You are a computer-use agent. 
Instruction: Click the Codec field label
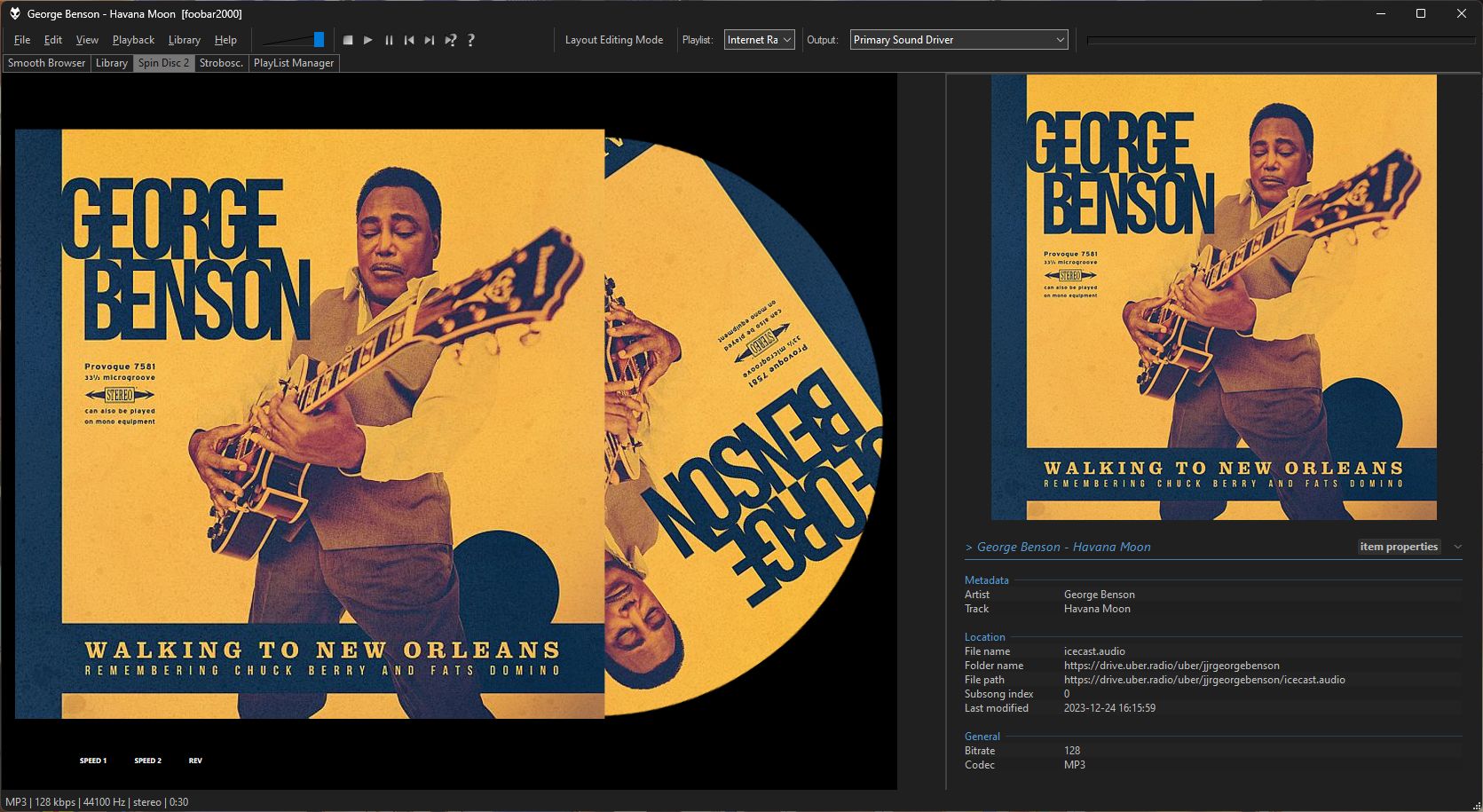[979, 765]
